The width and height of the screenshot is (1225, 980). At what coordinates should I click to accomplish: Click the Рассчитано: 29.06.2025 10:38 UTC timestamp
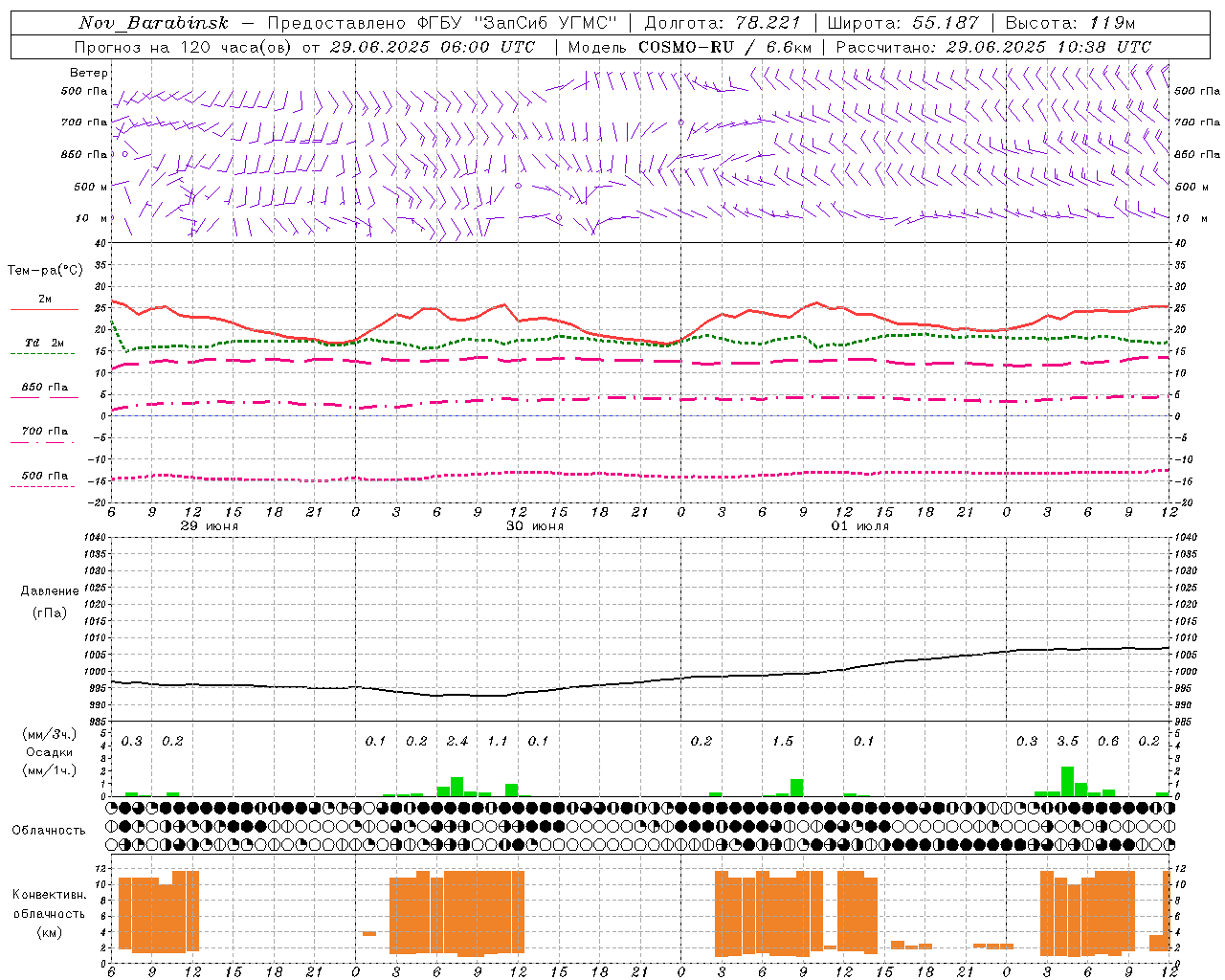(x=993, y=47)
